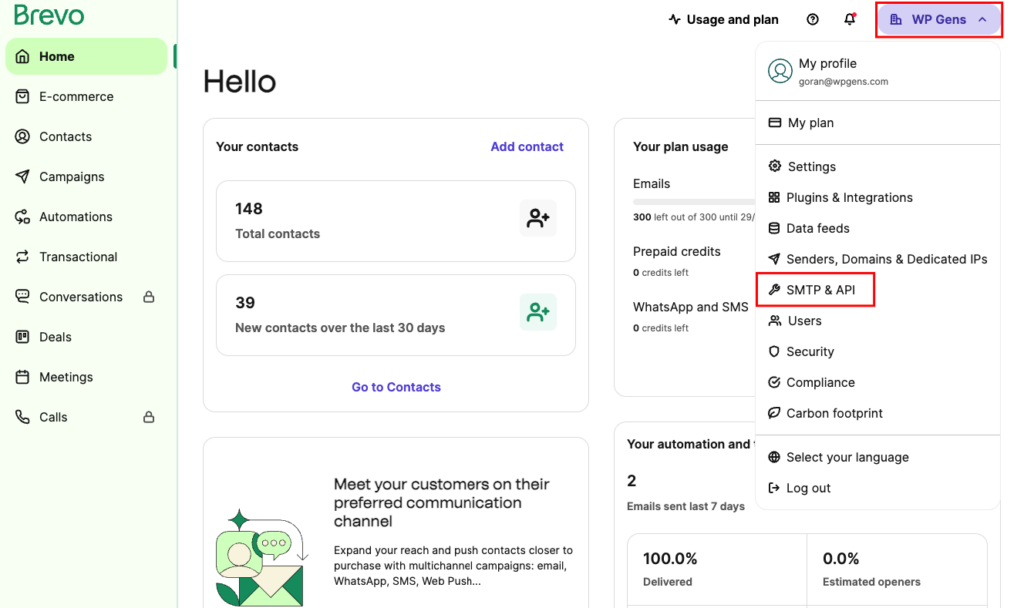
Task: Click the profile avatar icon in menu
Action: (780, 71)
